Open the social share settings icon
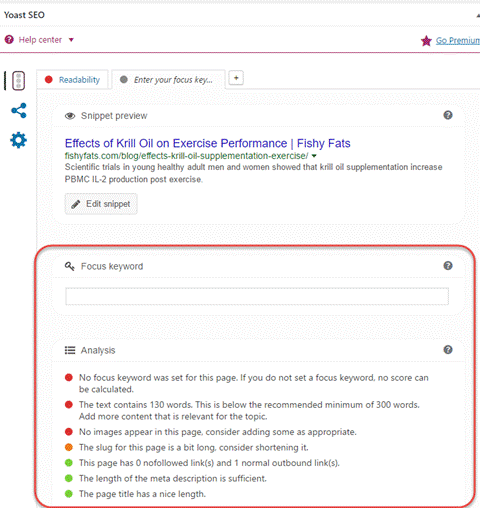 (19, 110)
